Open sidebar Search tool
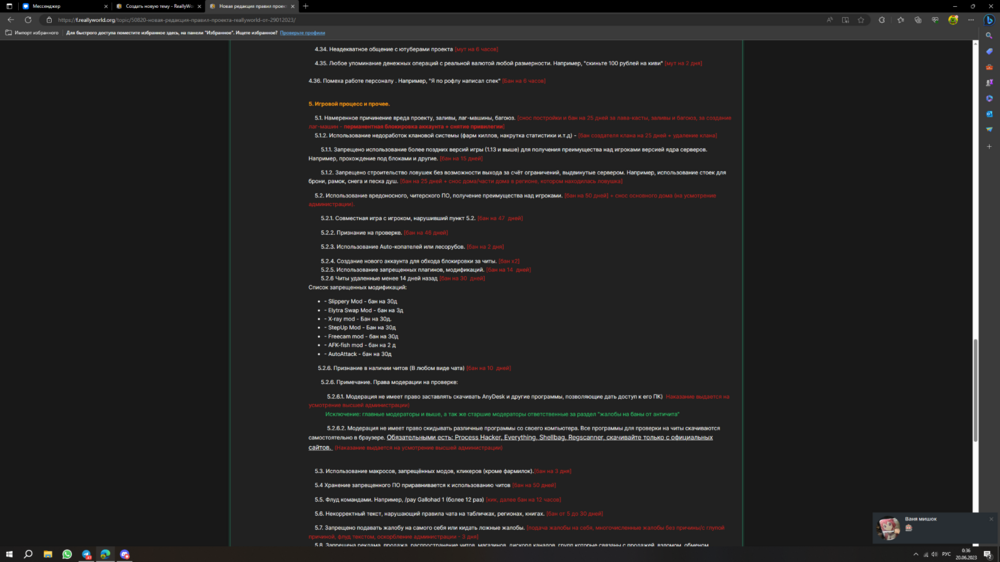 click(989, 36)
